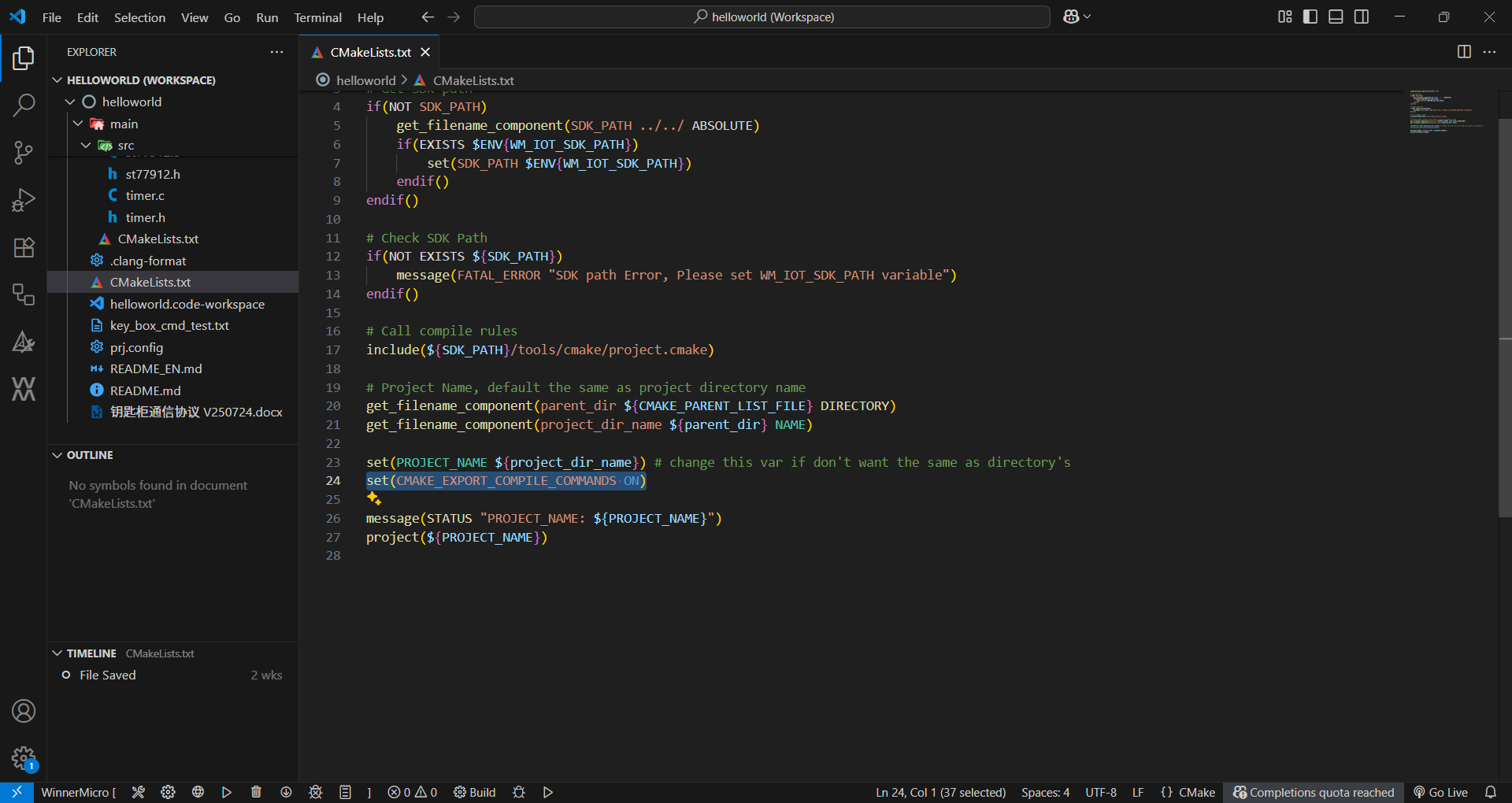1512x803 pixels.
Task: Click the WinnerMicro run triangle icon
Action: point(227,792)
